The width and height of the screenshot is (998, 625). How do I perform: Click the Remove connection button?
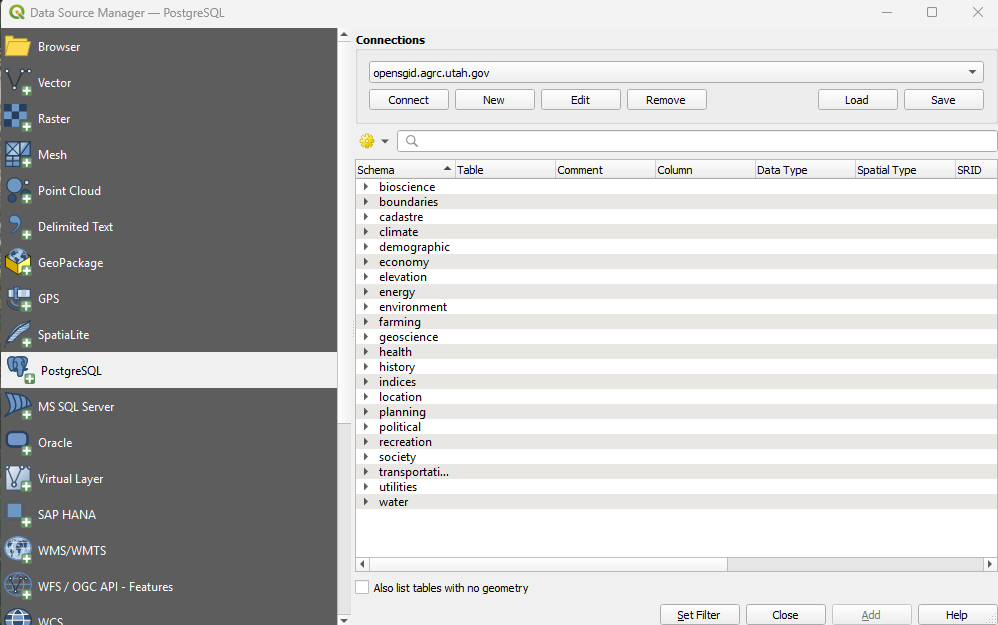point(666,100)
